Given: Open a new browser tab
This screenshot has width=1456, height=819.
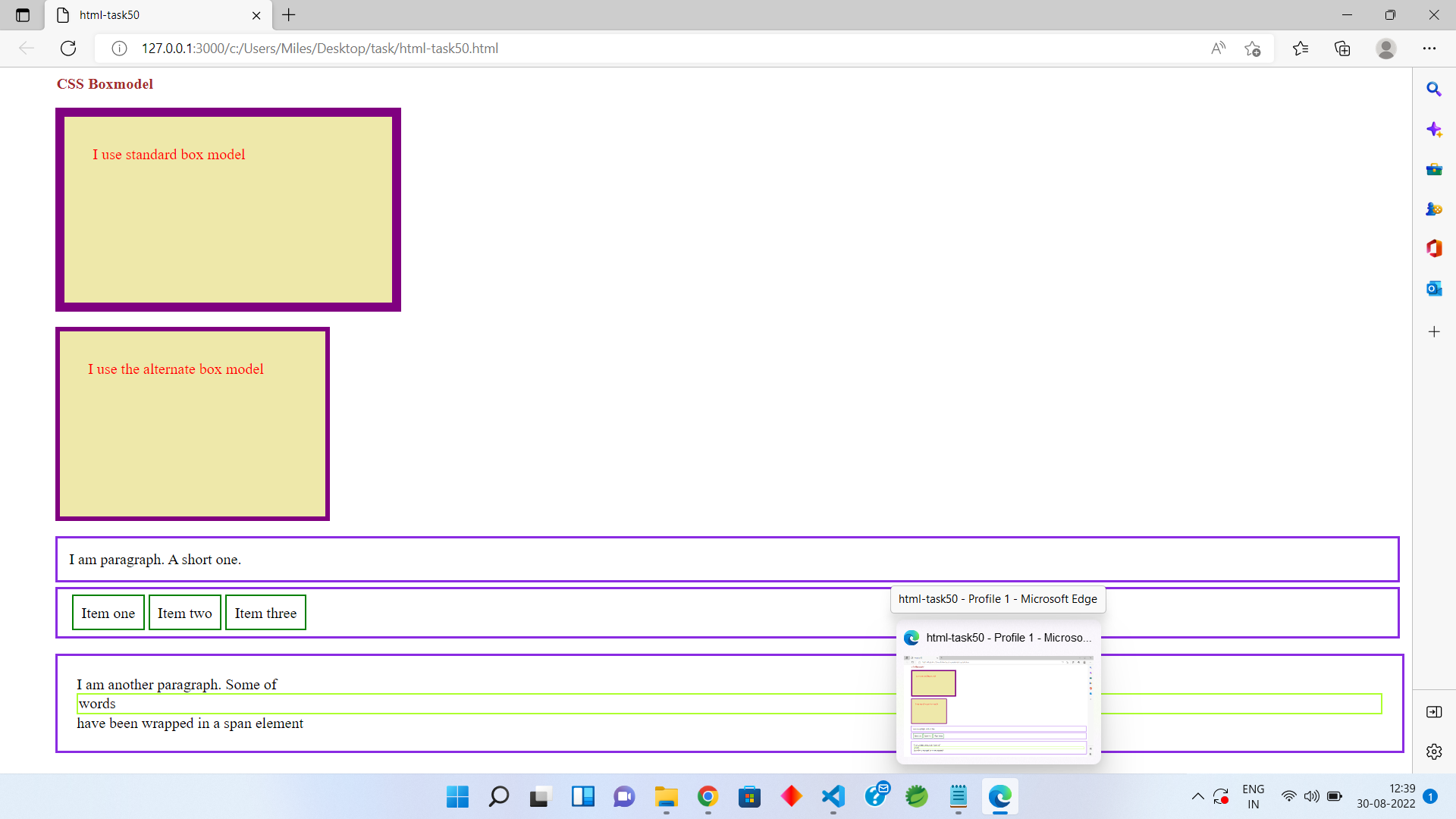Looking at the screenshot, I should tap(288, 15).
